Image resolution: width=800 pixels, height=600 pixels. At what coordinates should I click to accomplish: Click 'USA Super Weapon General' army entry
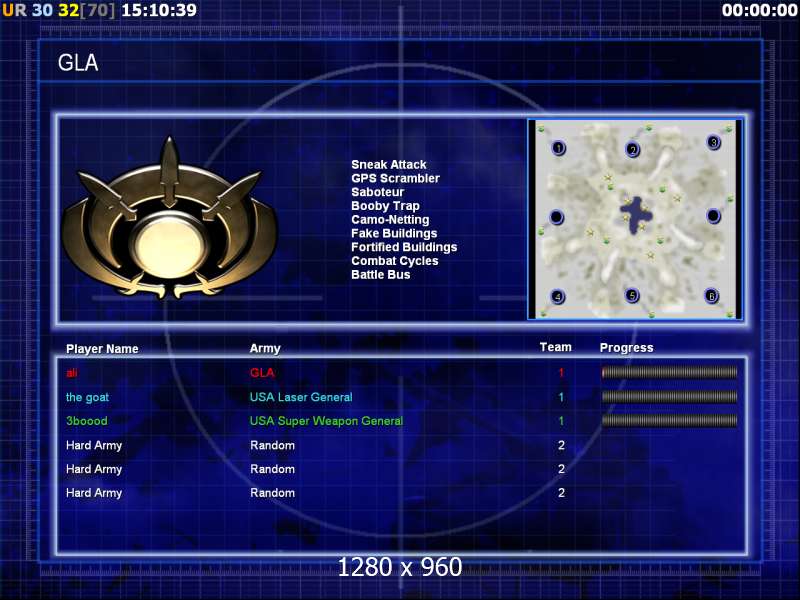(326, 421)
